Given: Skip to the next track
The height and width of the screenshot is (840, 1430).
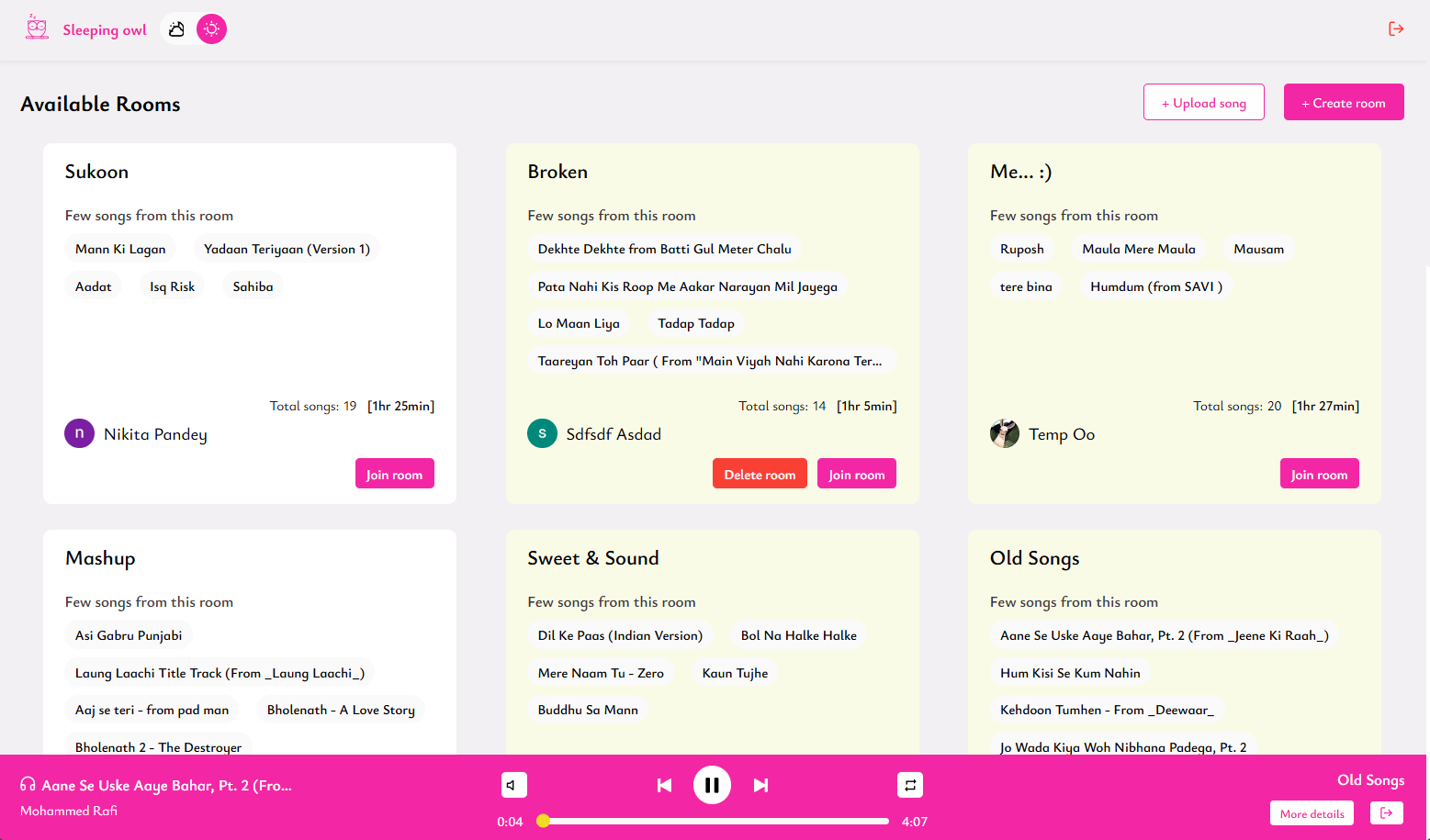Looking at the screenshot, I should [760, 785].
